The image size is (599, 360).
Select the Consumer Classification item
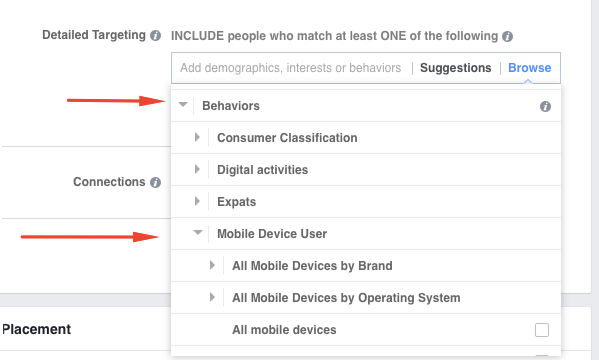tap(287, 138)
